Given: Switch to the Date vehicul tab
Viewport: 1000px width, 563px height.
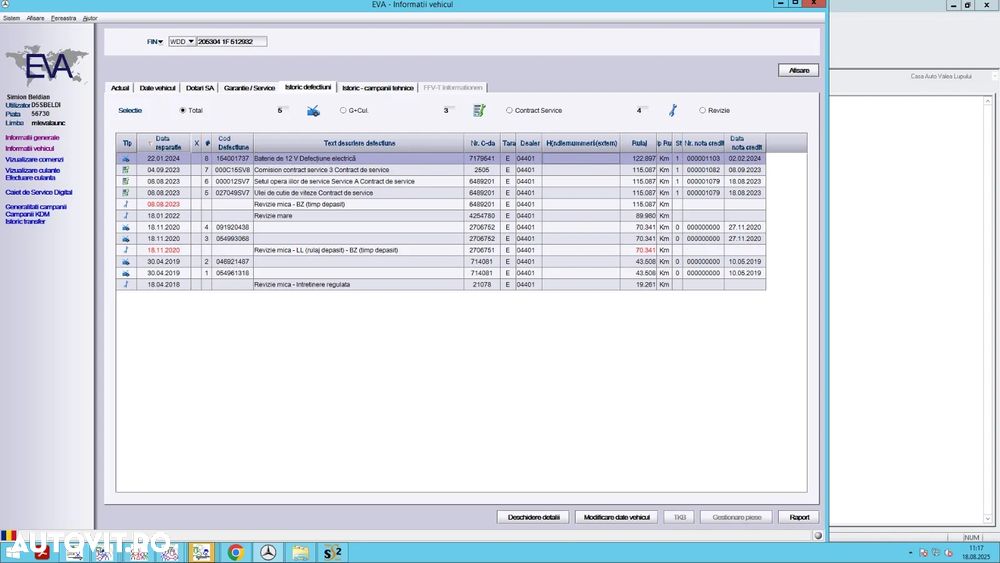Looking at the screenshot, I should (158, 88).
